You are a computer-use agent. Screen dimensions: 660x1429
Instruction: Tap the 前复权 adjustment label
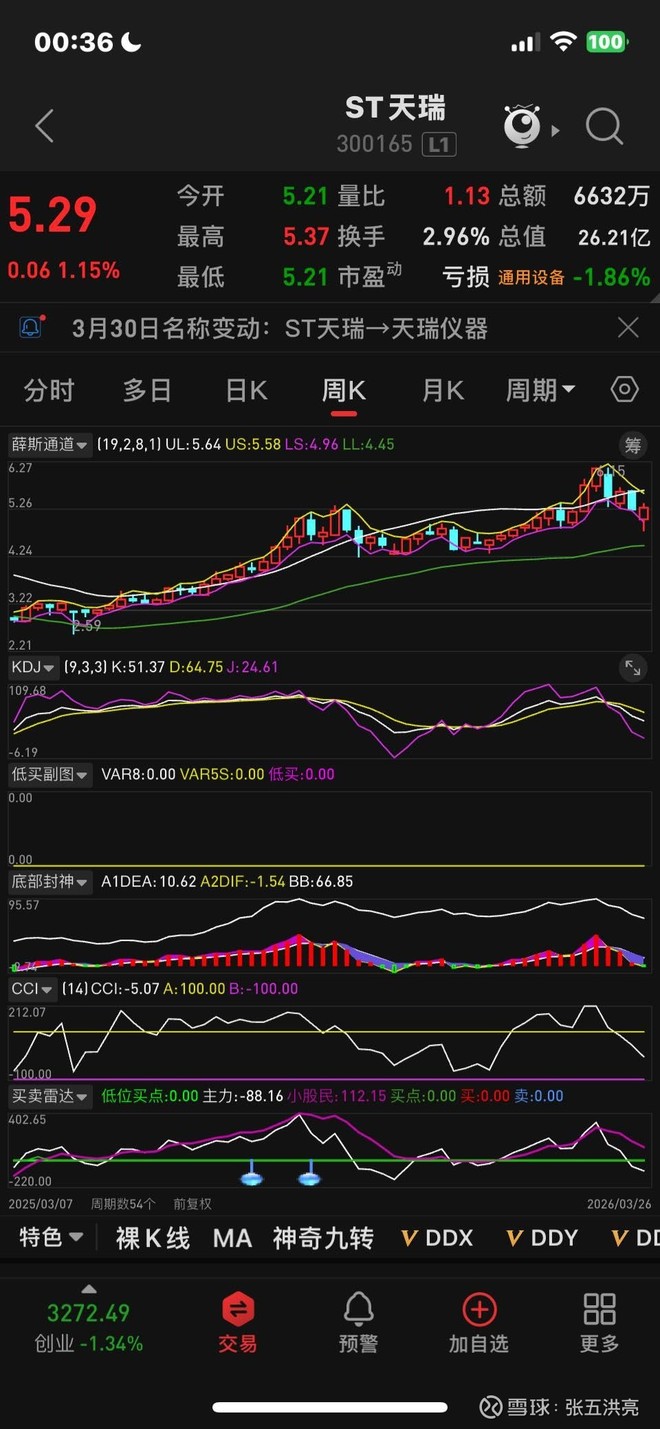pyautogui.click(x=192, y=1204)
